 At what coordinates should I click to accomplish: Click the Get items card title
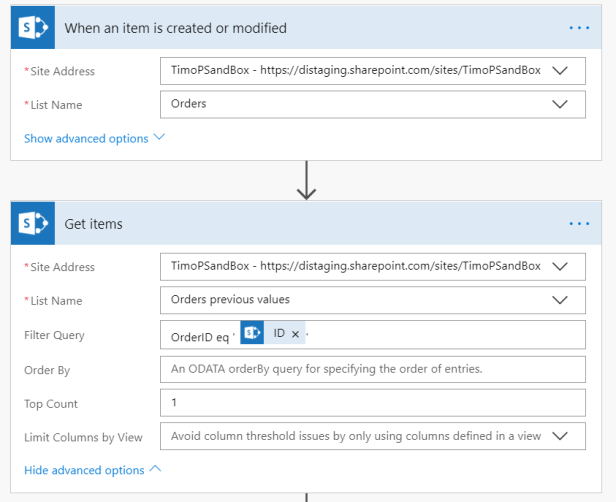[x=94, y=224]
